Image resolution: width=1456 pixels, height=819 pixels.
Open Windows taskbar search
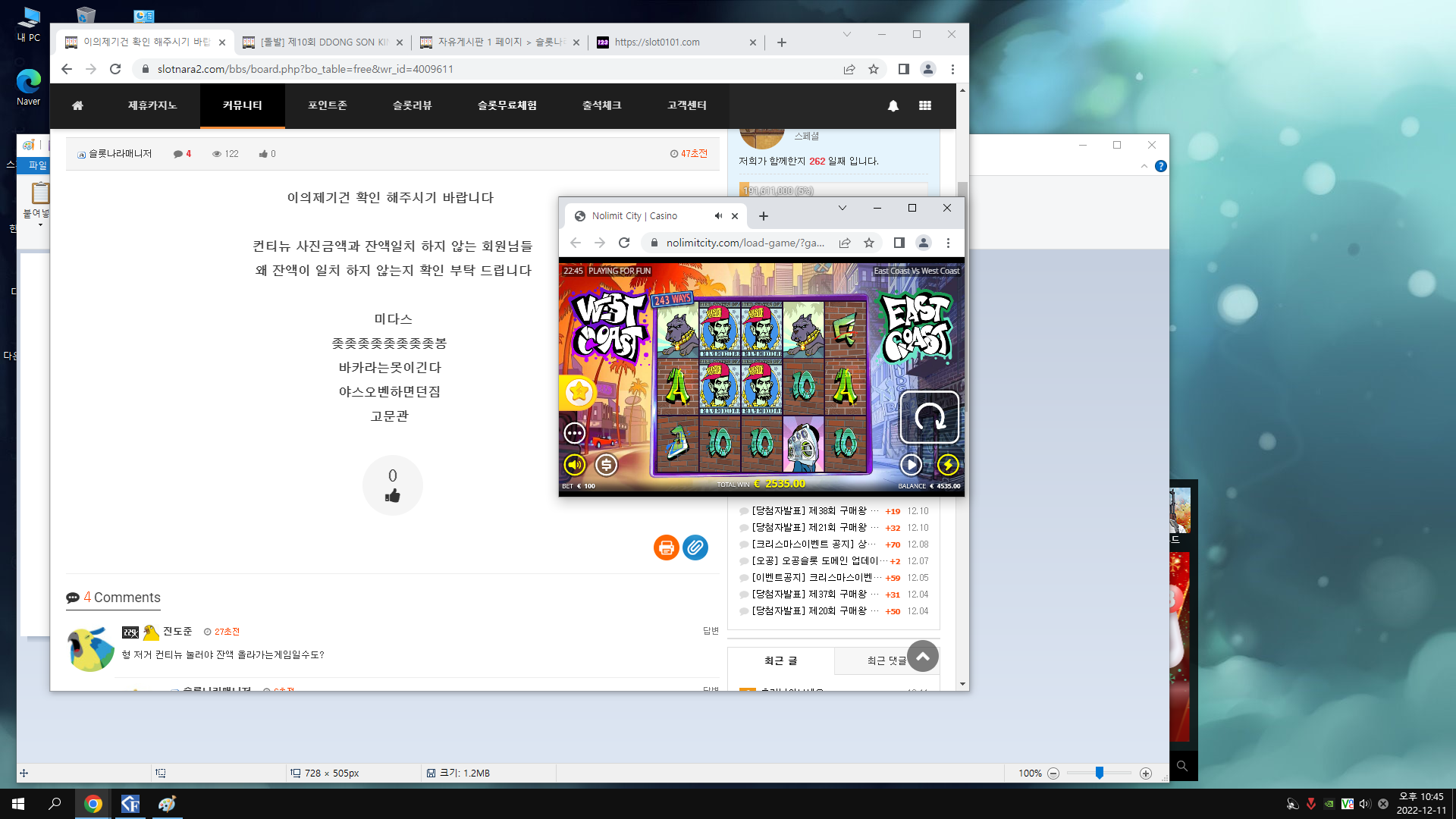[55, 804]
